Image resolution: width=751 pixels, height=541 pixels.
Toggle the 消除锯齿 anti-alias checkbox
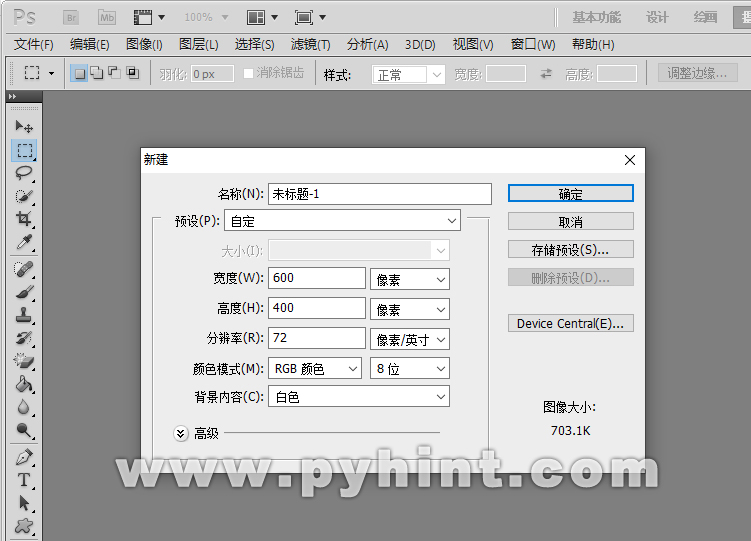point(248,73)
